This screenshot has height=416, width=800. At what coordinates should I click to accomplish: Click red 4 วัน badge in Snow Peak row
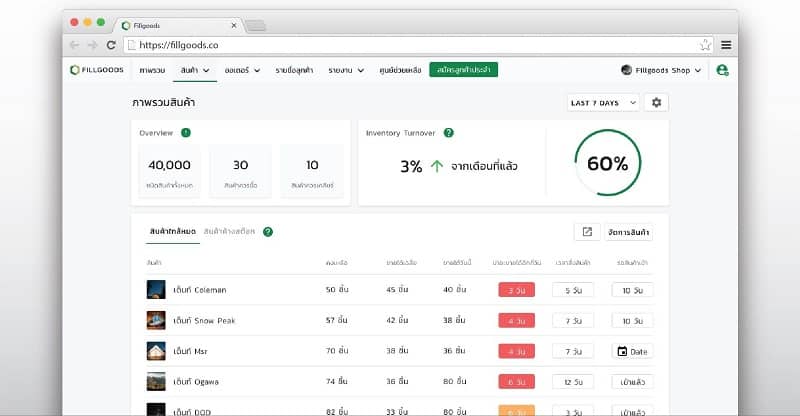[x=516, y=321]
